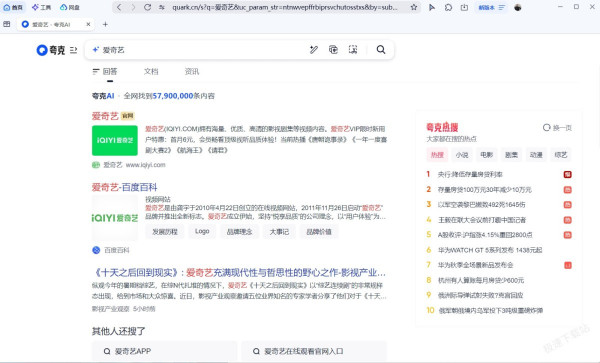The height and width of the screenshot is (363, 600).
Task: Click the green iQIYI logo thumbnail
Action: (115, 140)
